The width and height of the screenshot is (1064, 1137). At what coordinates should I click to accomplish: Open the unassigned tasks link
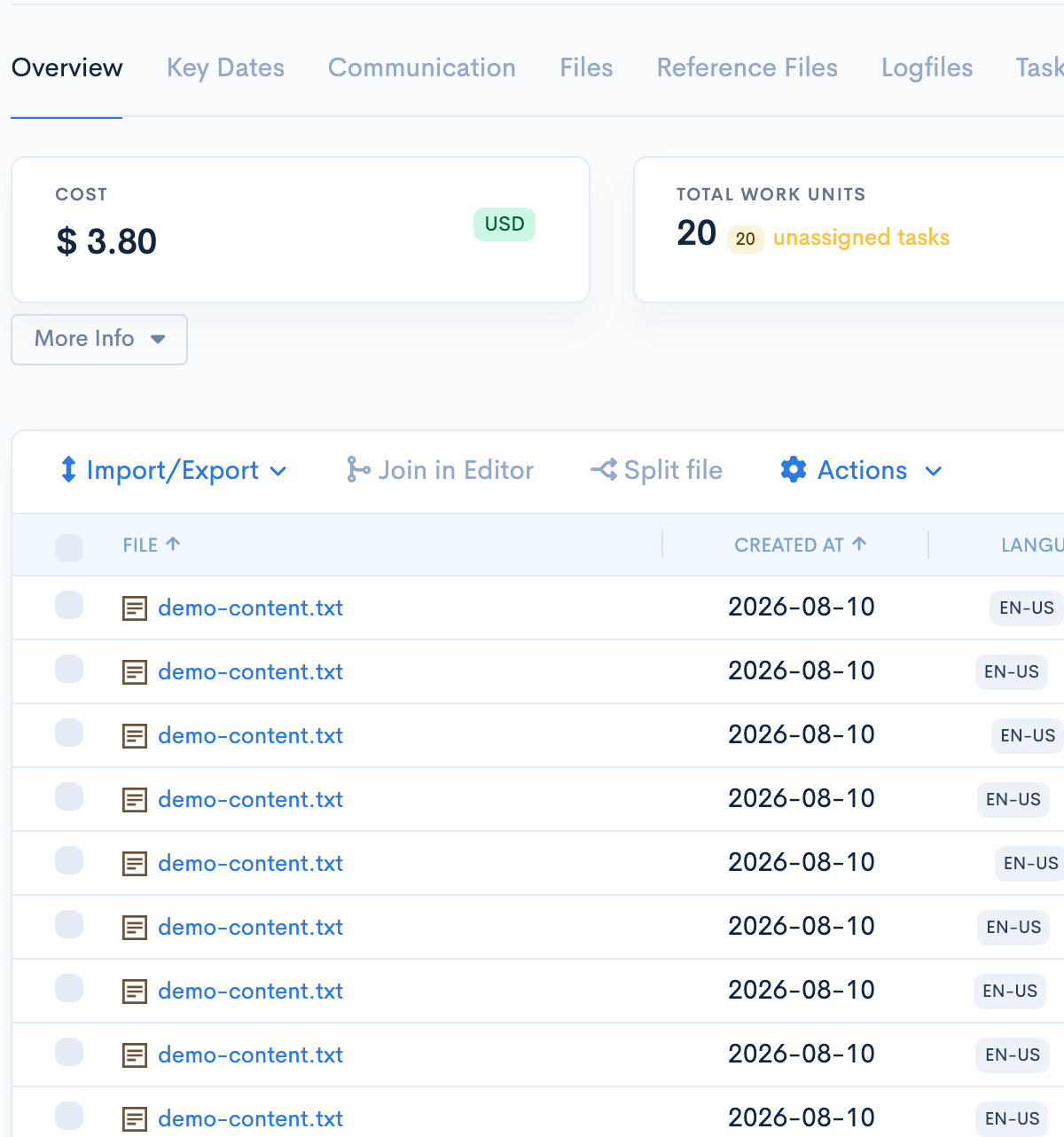(861, 237)
